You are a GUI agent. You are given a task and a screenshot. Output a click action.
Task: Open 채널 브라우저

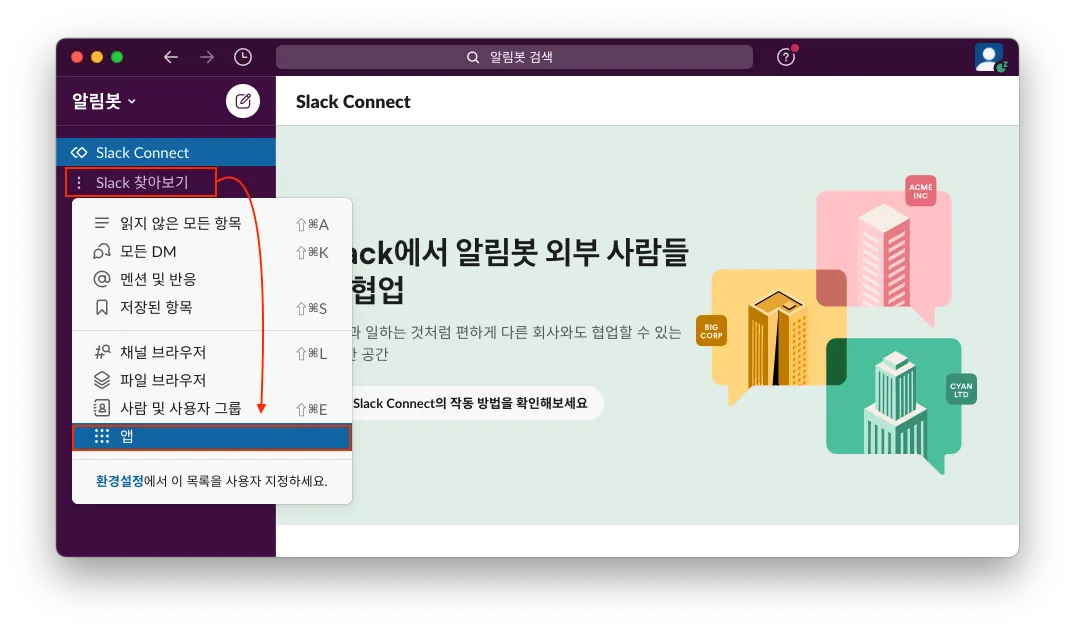212,353
